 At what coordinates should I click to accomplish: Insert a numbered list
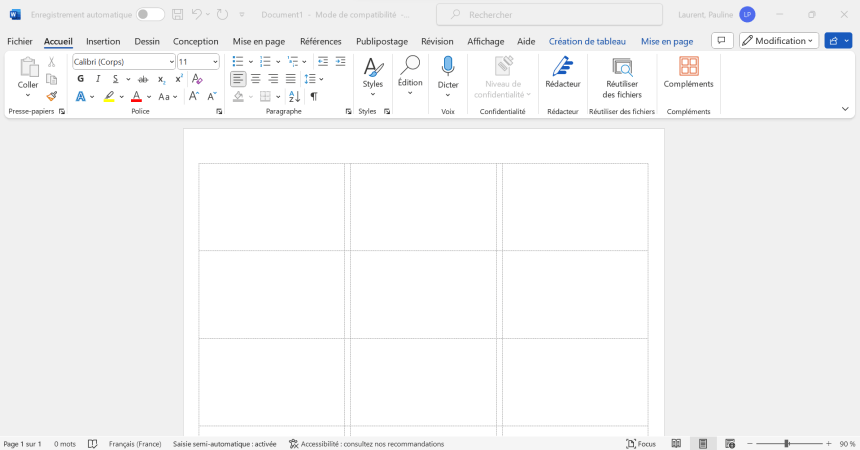tap(265, 61)
